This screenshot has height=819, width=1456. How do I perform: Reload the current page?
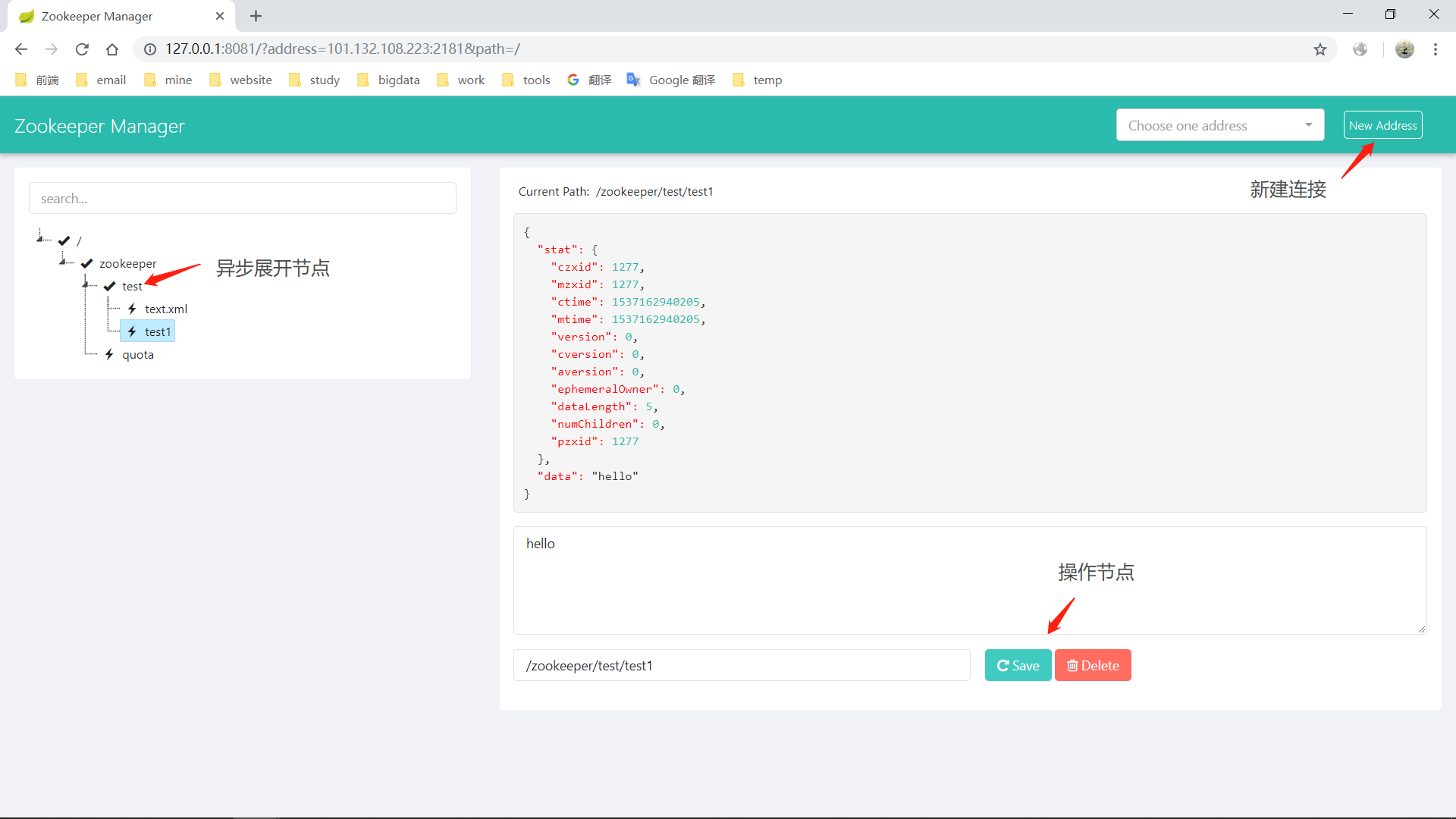82,49
